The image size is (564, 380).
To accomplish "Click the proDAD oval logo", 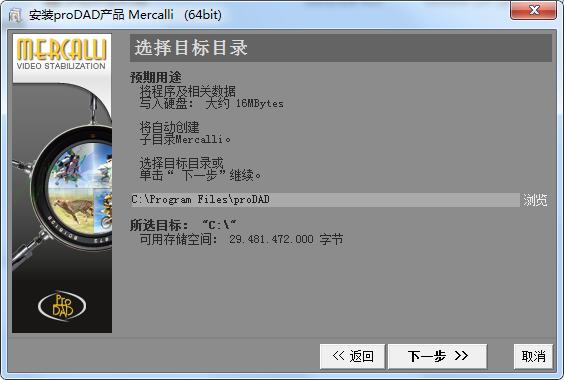I will tap(62, 306).
